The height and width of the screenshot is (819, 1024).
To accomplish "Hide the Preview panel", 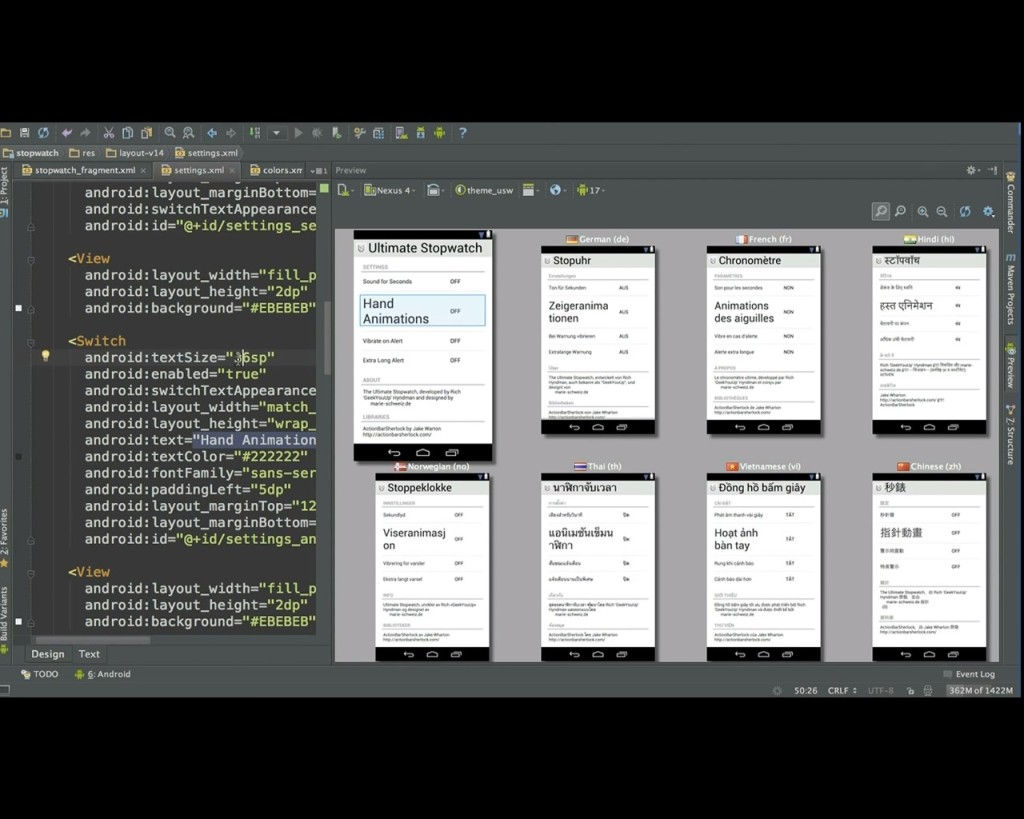I will (993, 170).
